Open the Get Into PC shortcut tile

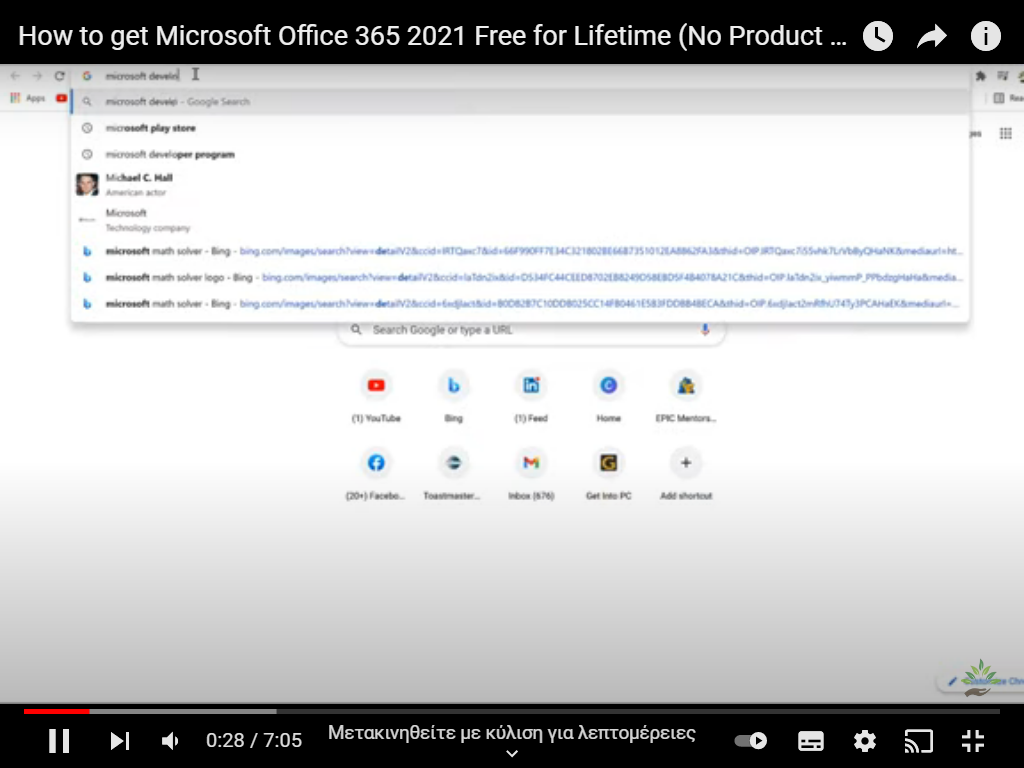pyautogui.click(x=608, y=473)
